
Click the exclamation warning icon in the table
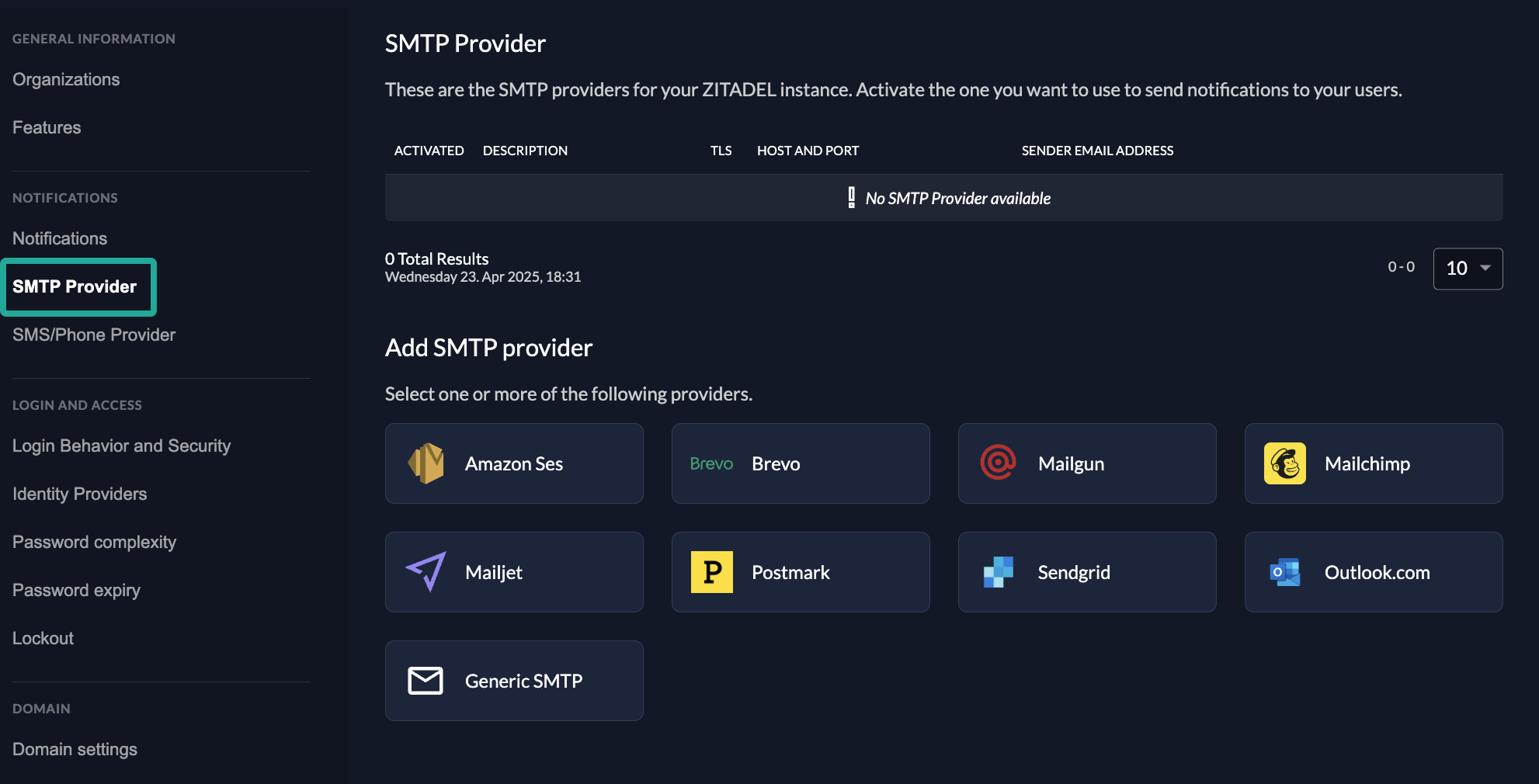[852, 198]
